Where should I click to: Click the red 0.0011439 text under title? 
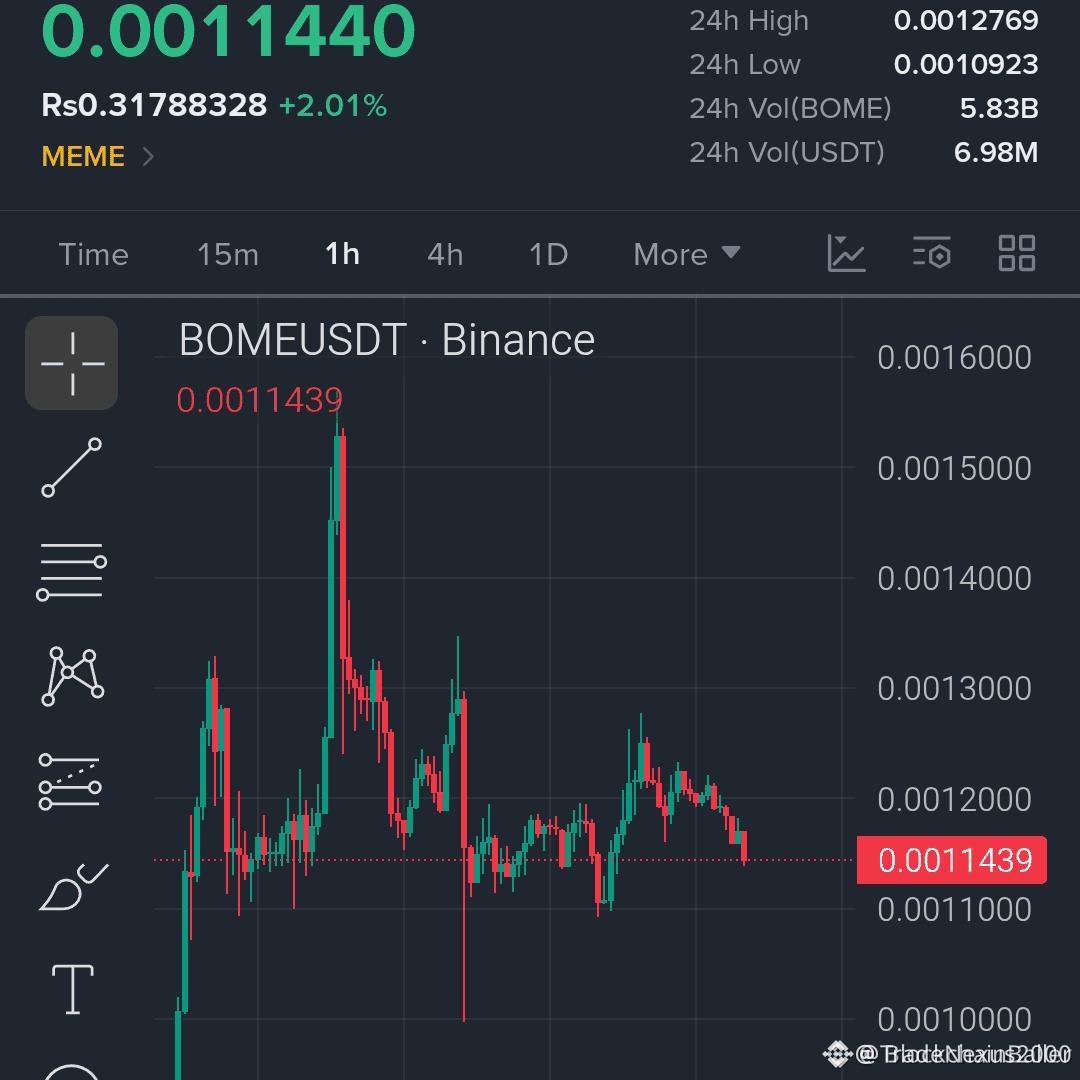[260, 400]
